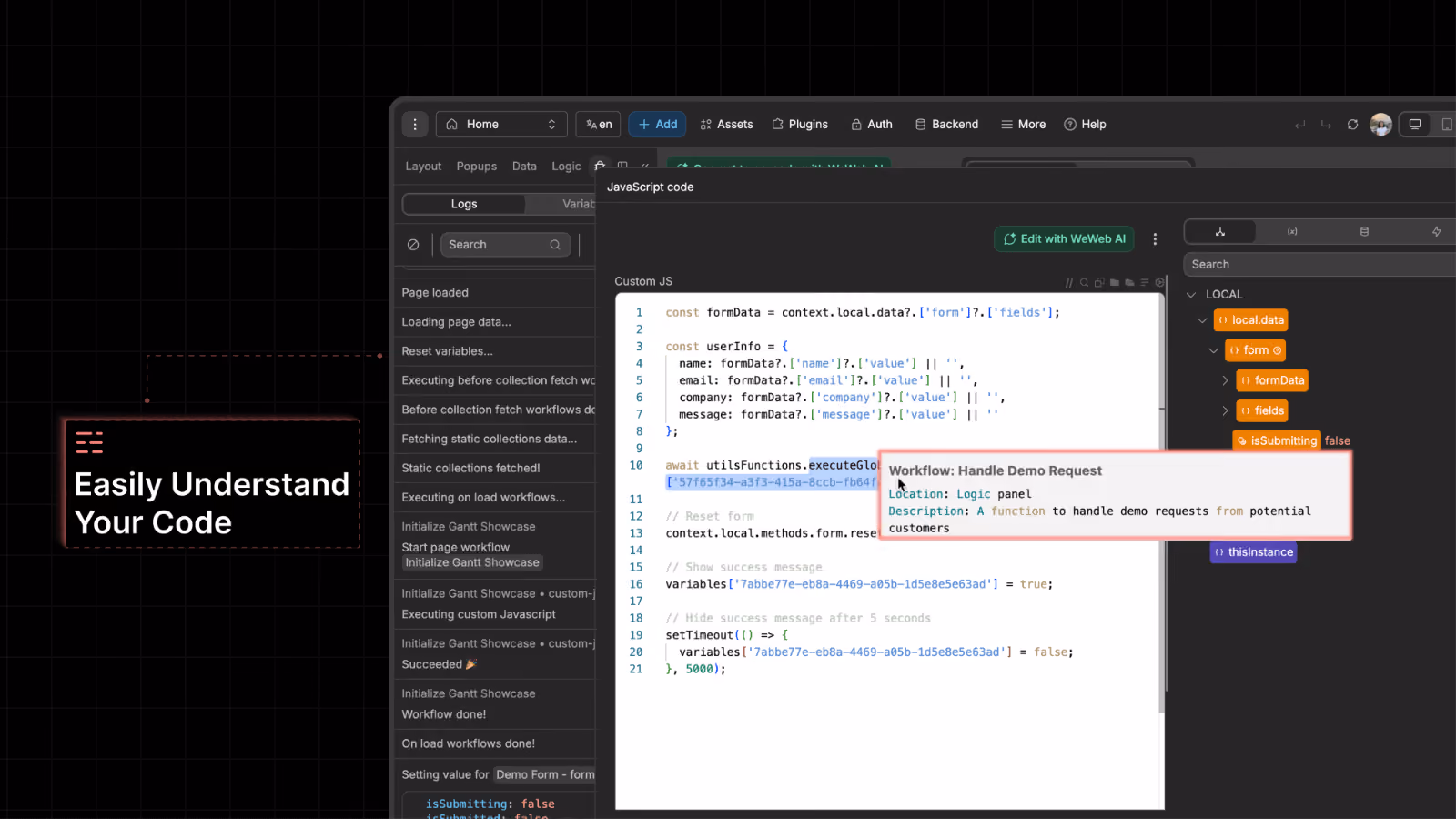1456x819 pixels.
Task: Clear logs with the circle-slash icon
Action: coord(413,245)
